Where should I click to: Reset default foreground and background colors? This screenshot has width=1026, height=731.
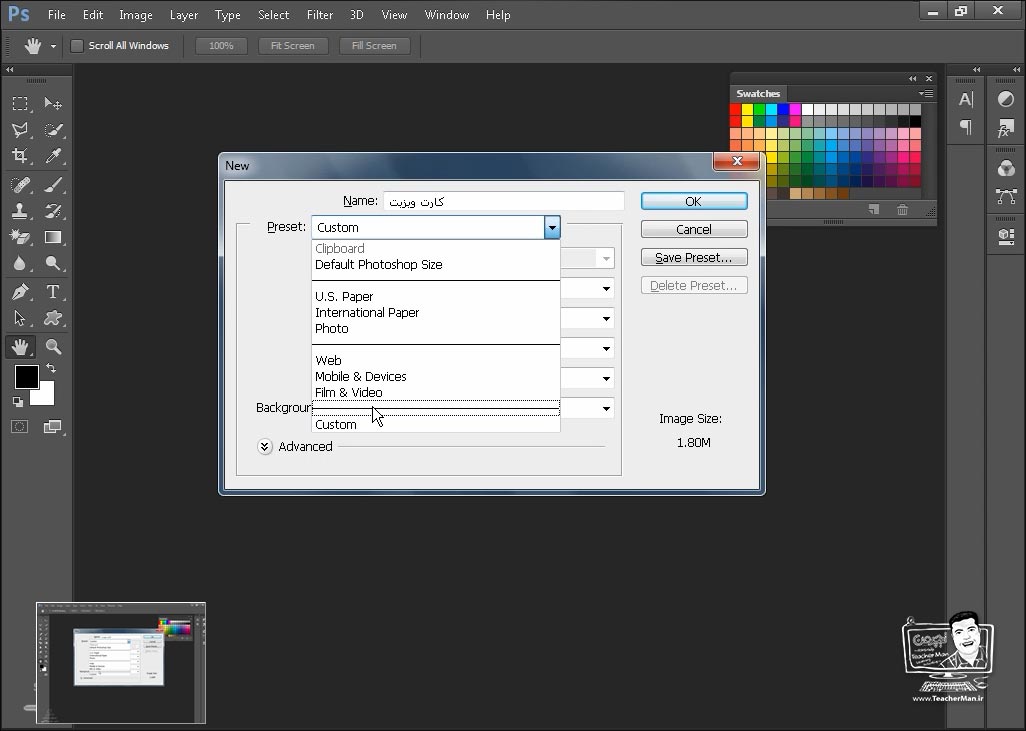18,401
